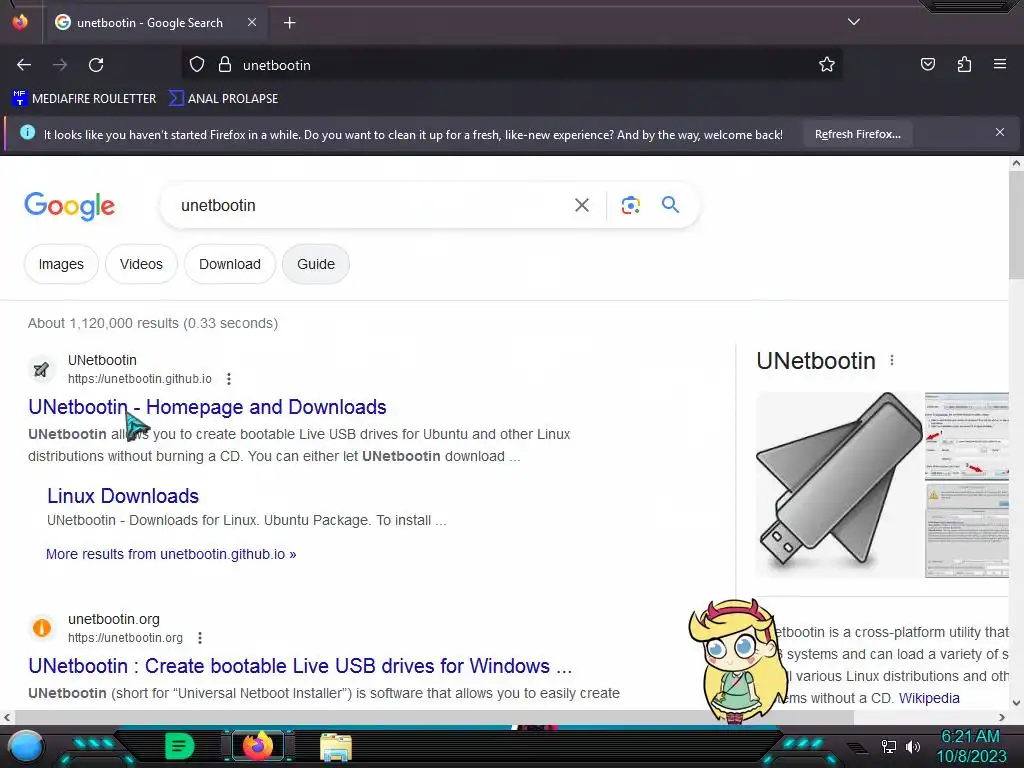Switch to Videos results
The image size is (1024, 768).
[141, 264]
